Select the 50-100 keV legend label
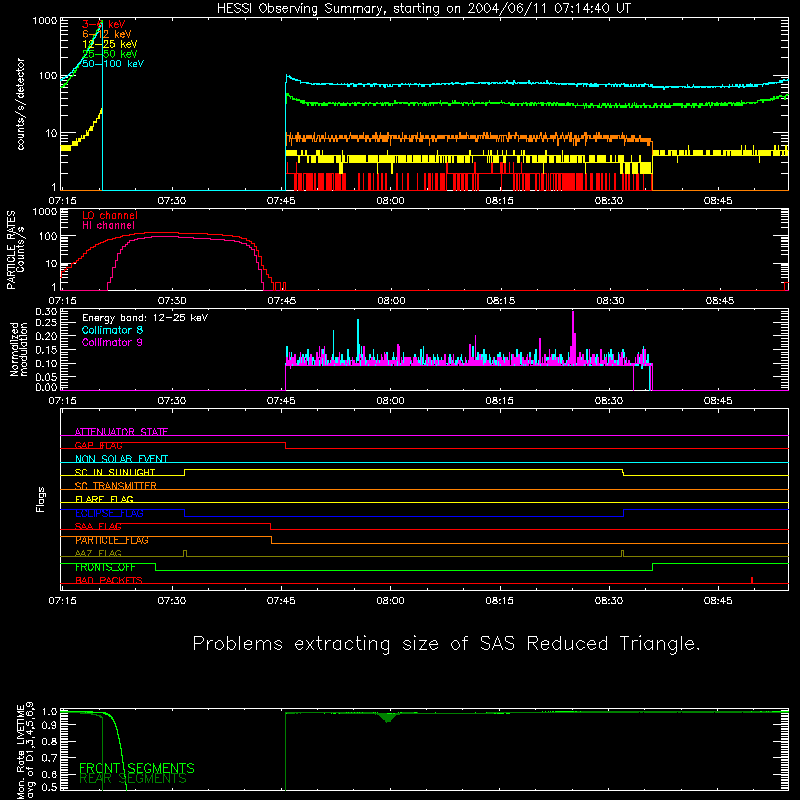This screenshot has width=800, height=800. (112, 64)
